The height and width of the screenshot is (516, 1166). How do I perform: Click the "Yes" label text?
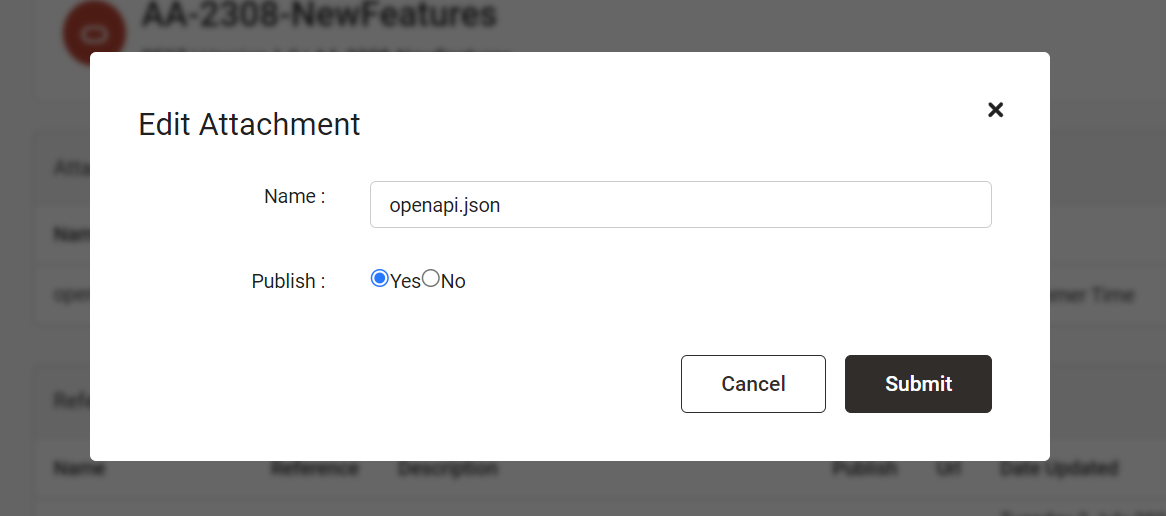tap(405, 282)
